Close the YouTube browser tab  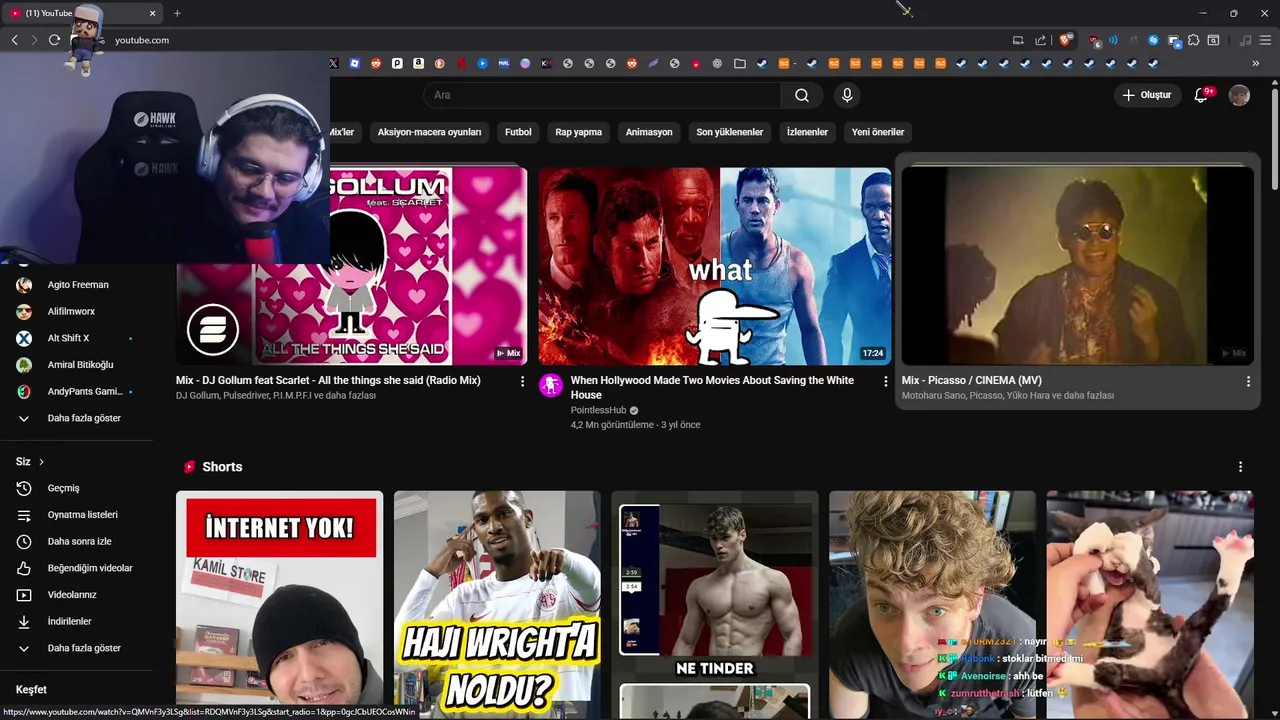click(x=152, y=13)
